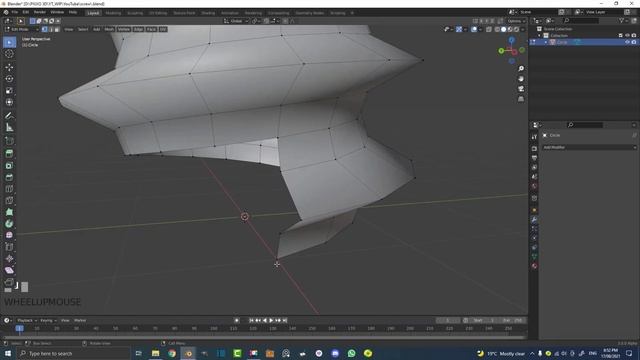
Task: Select the Loop Cut tool
Action: pos(9,189)
